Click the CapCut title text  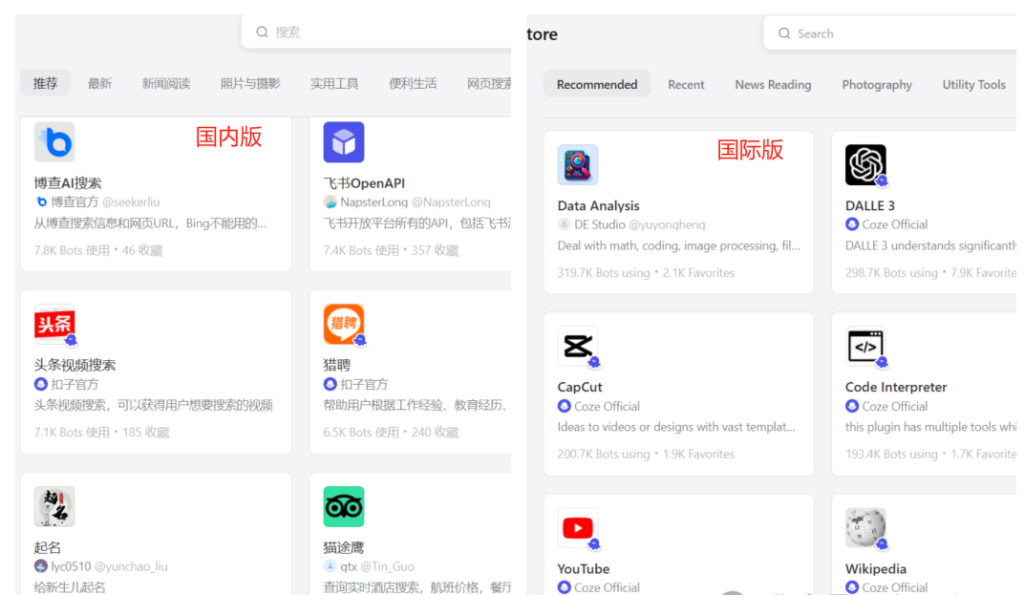(579, 387)
